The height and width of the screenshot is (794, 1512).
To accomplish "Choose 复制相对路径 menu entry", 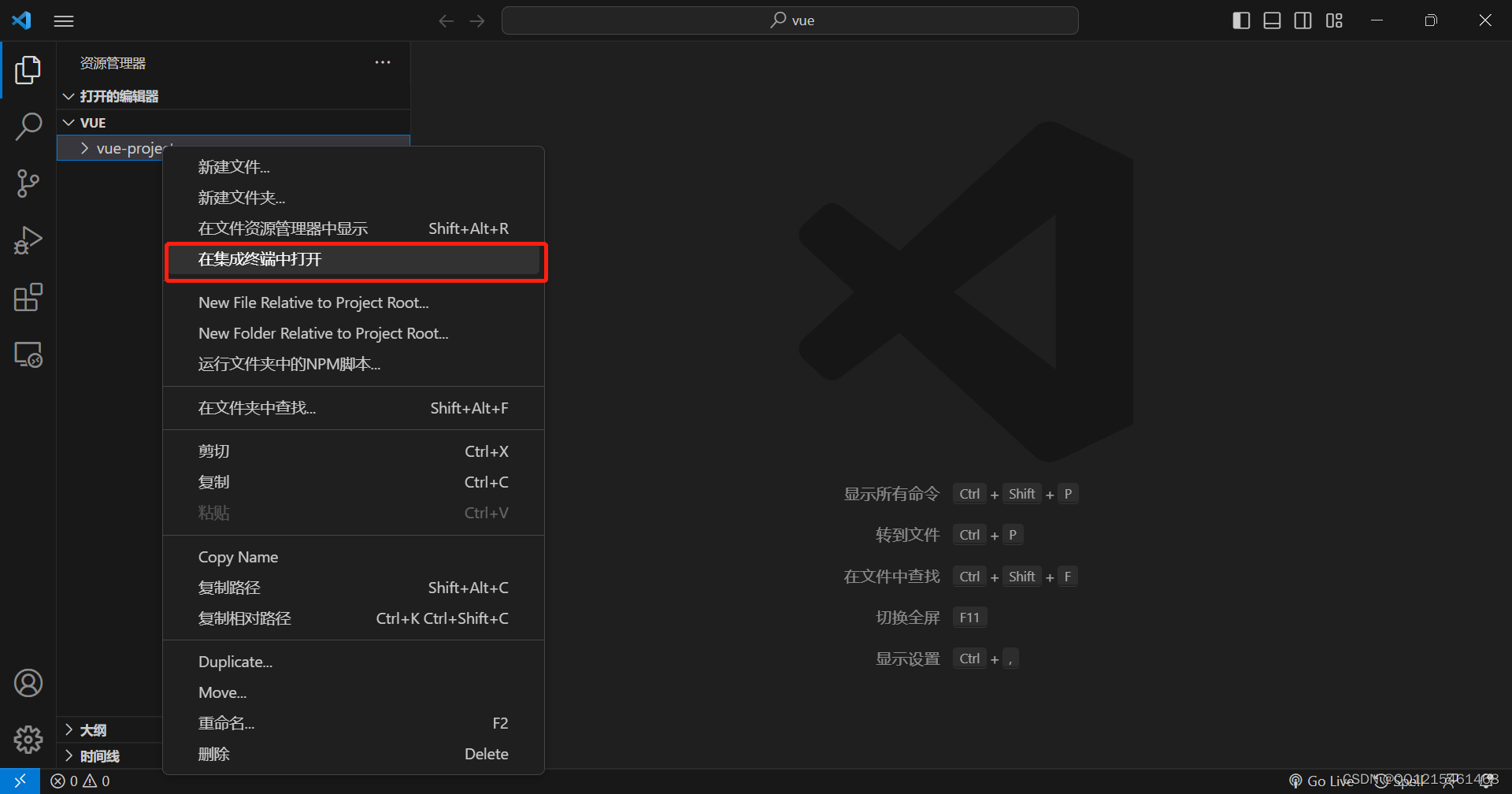I will pyautogui.click(x=354, y=618).
